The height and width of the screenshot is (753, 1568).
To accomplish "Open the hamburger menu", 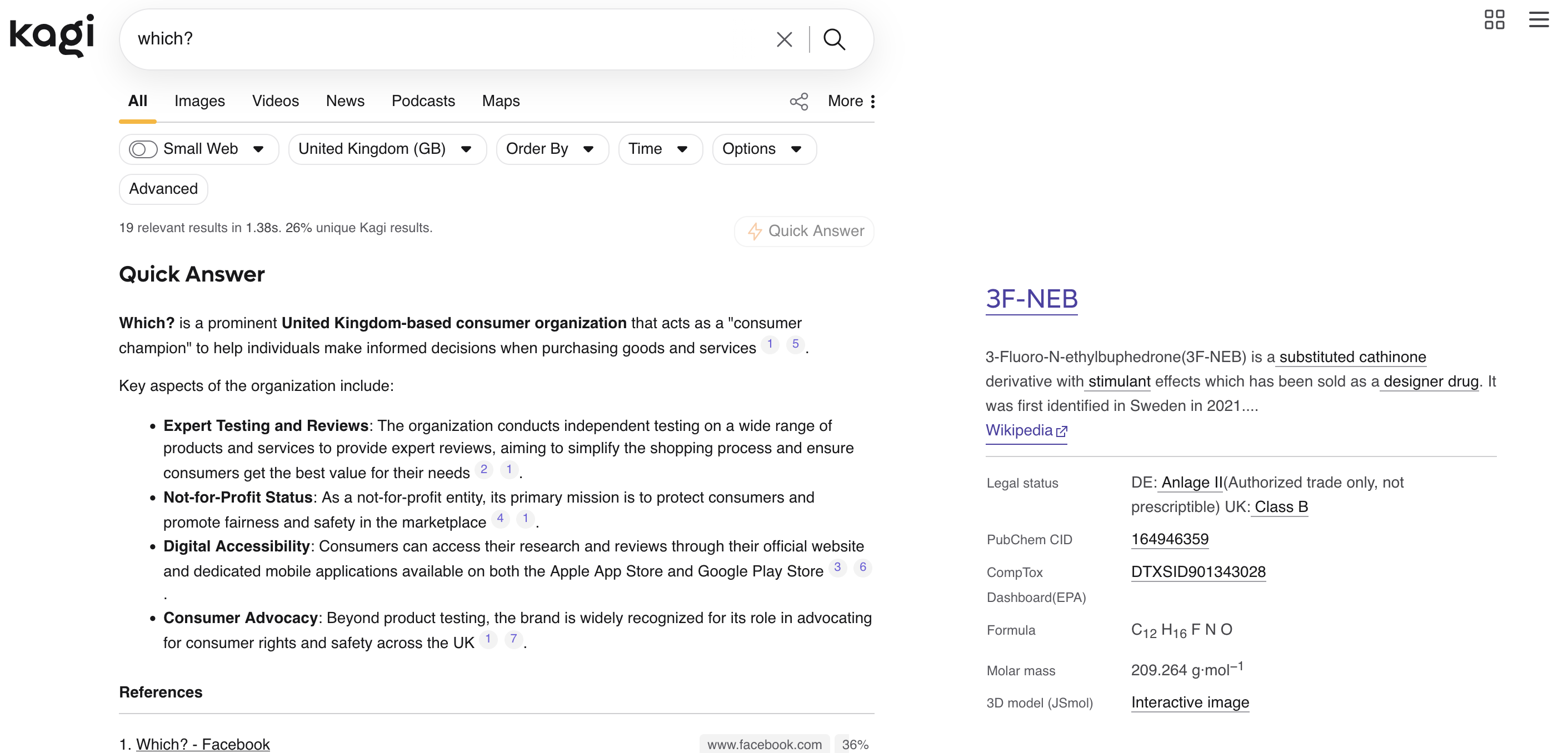I will point(1538,19).
